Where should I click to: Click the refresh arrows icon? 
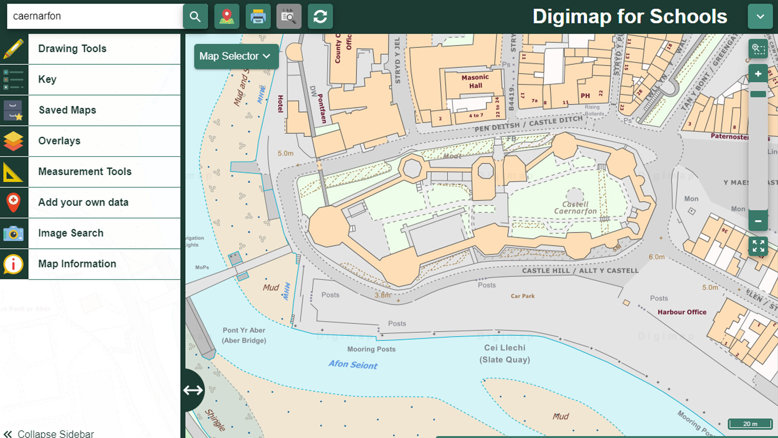tap(320, 16)
